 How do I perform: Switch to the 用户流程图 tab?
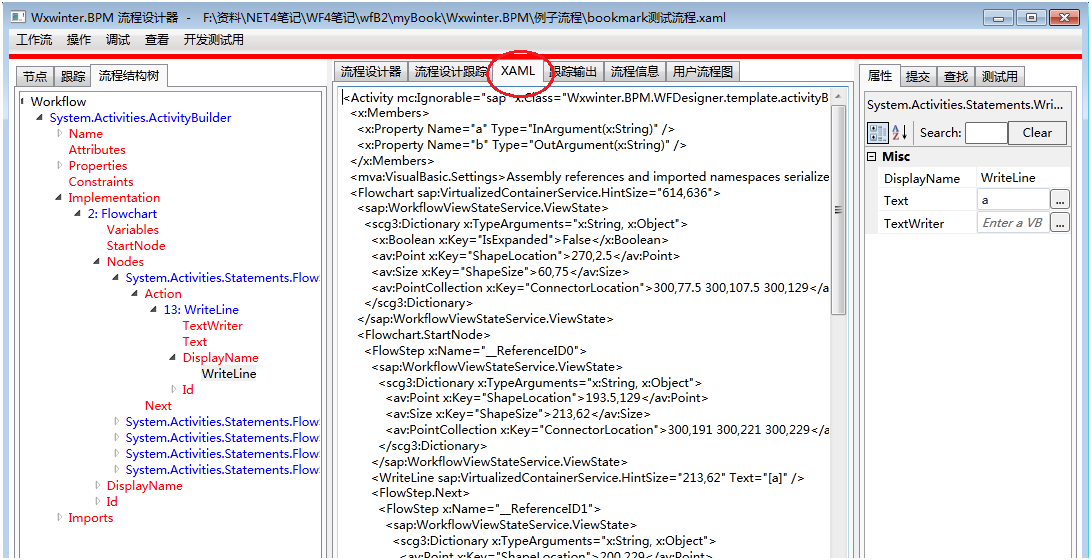(703, 71)
